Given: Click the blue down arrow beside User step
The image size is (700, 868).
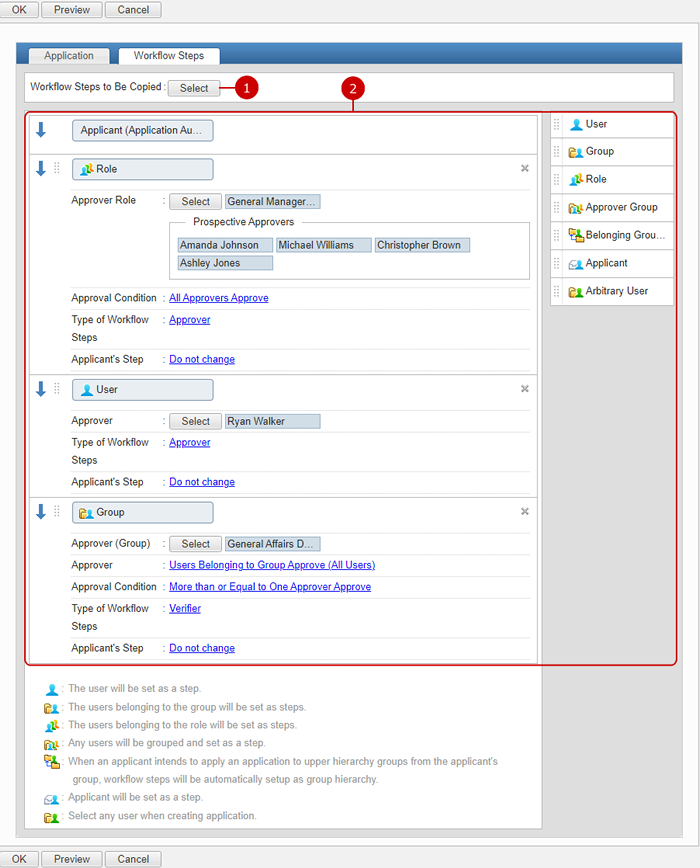Looking at the screenshot, I should point(41,389).
